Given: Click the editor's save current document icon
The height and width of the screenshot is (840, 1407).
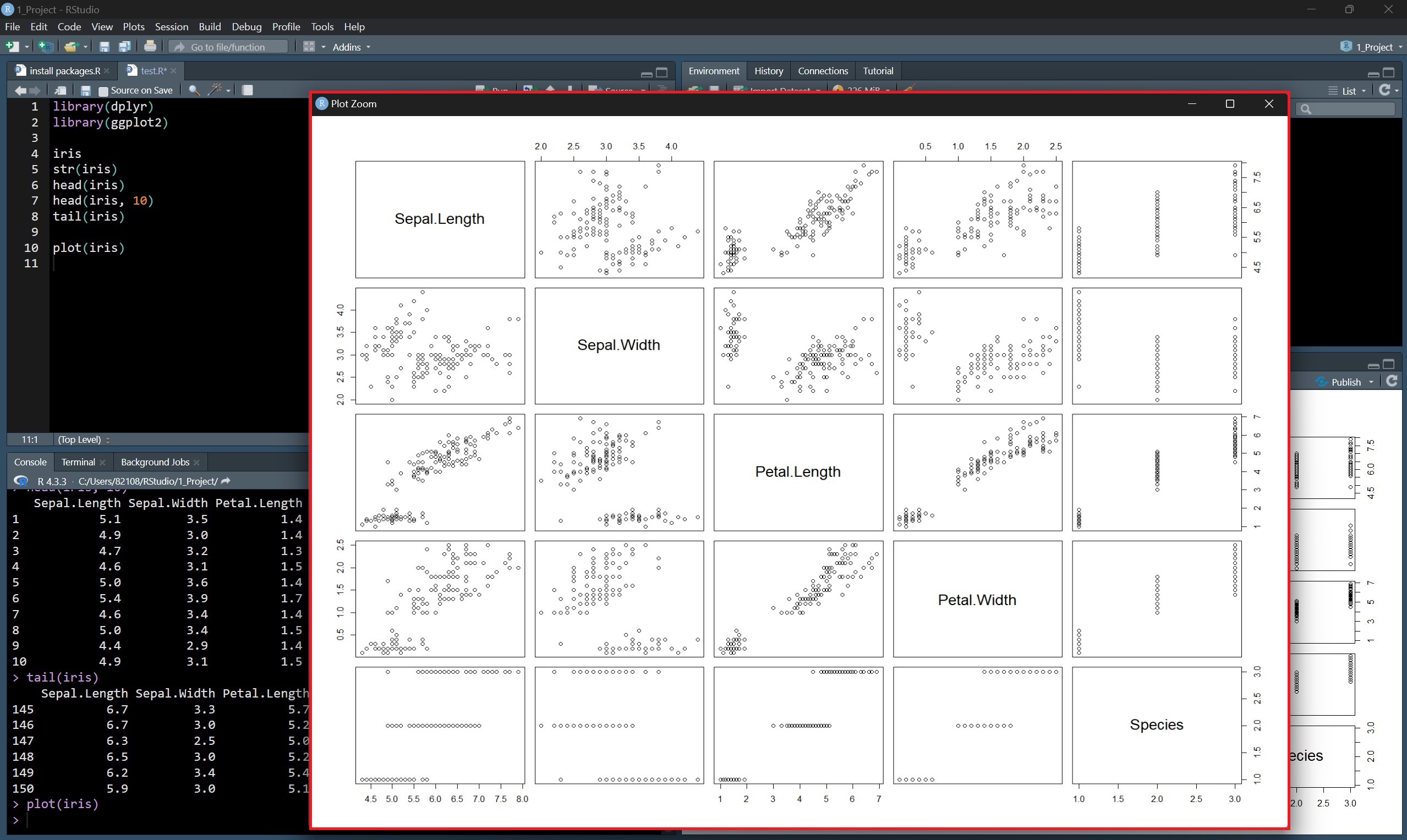Looking at the screenshot, I should pyautogui.click(x=85, y=91).
